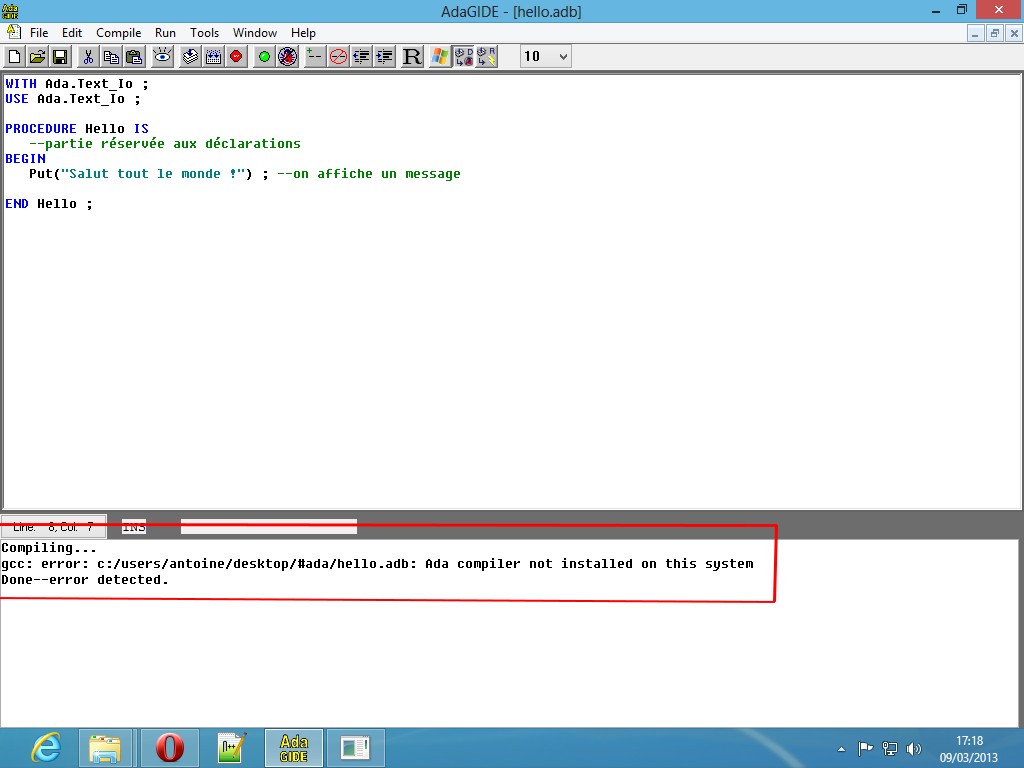1024x768 pixels.
Task: Click the eye icon in the toolbar
Action: tap(162, 57)
